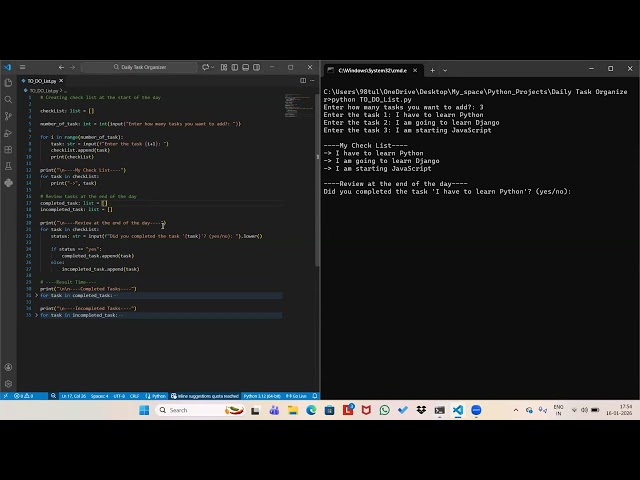
Task: Click TO_DO_List.py breadcrumb item
Action: point(44,91)
